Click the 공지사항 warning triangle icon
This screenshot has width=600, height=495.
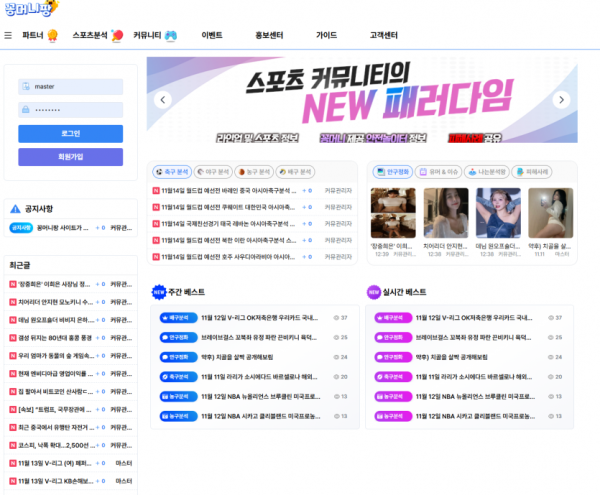pyautogui.click(x=15, y=209)
